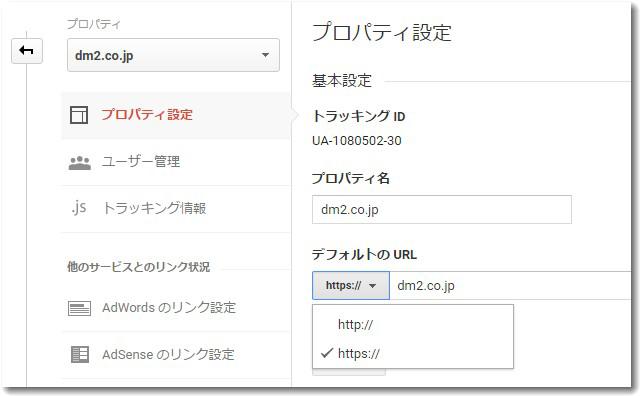Open AdSense のリンク設定
640x396 pixels.
176,354
